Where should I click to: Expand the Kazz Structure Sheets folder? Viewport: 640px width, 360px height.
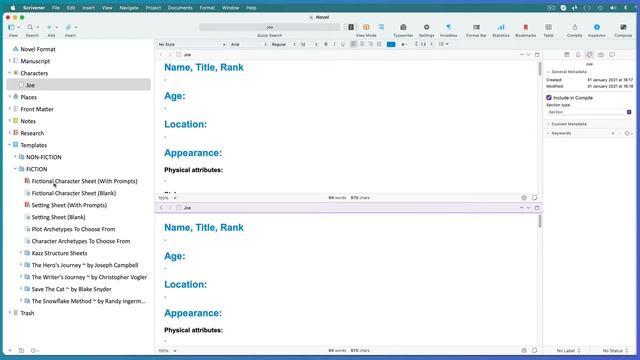(x=21, y=253)
